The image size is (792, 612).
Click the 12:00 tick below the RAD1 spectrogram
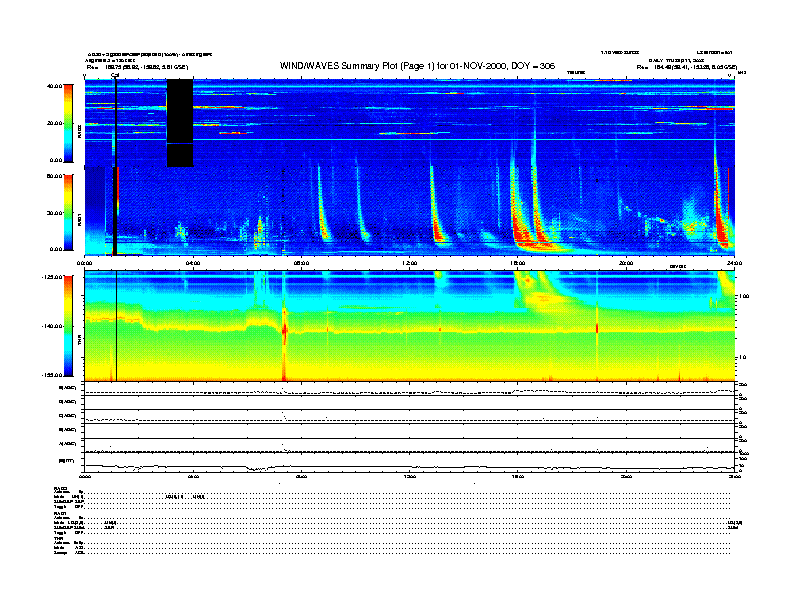pos(410,263)
